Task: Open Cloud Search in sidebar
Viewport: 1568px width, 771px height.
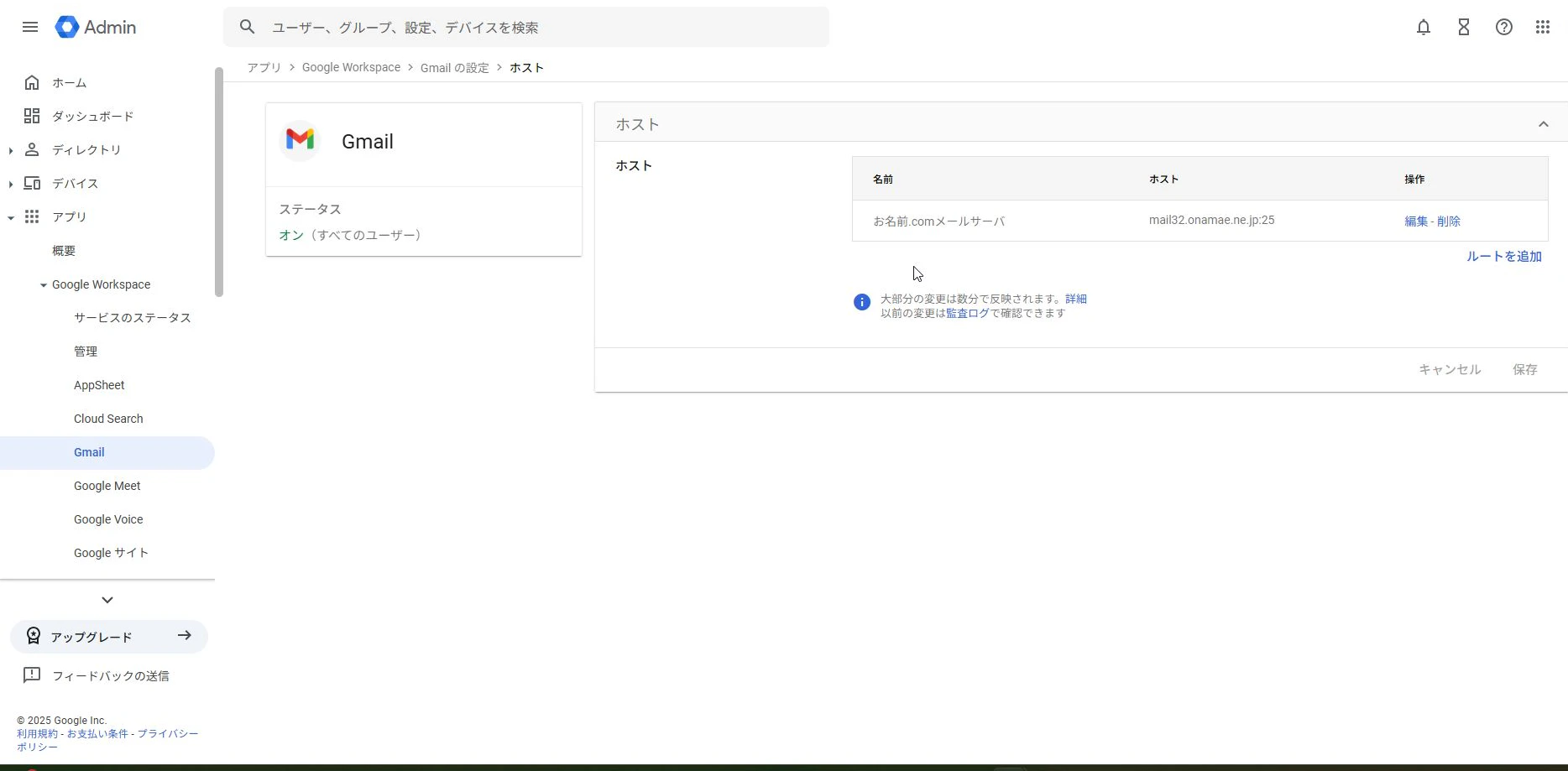Action: point(107,419)
